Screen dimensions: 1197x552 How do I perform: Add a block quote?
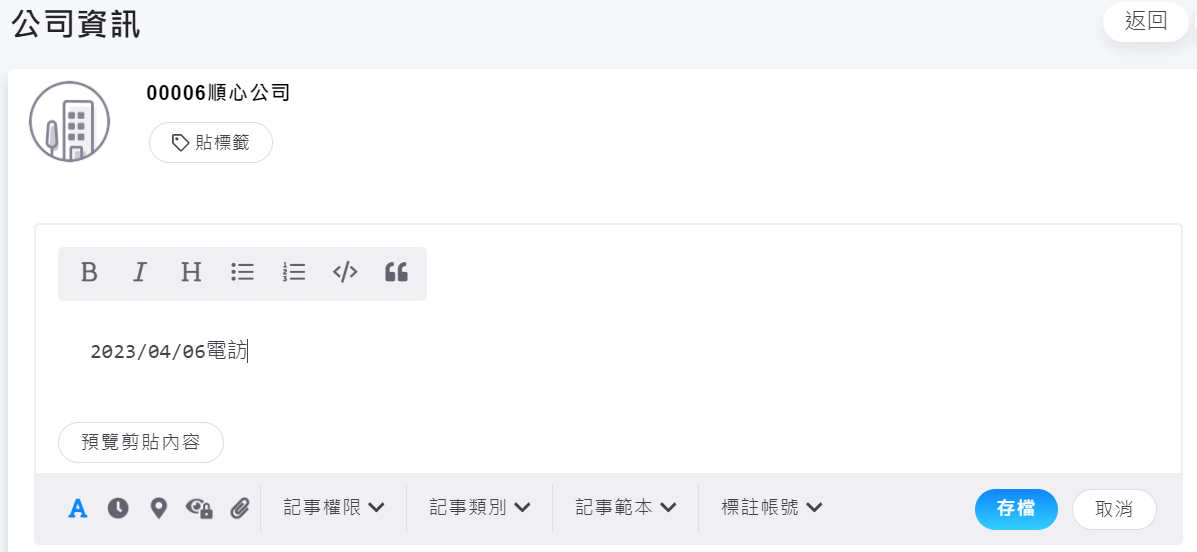[396, 272]
